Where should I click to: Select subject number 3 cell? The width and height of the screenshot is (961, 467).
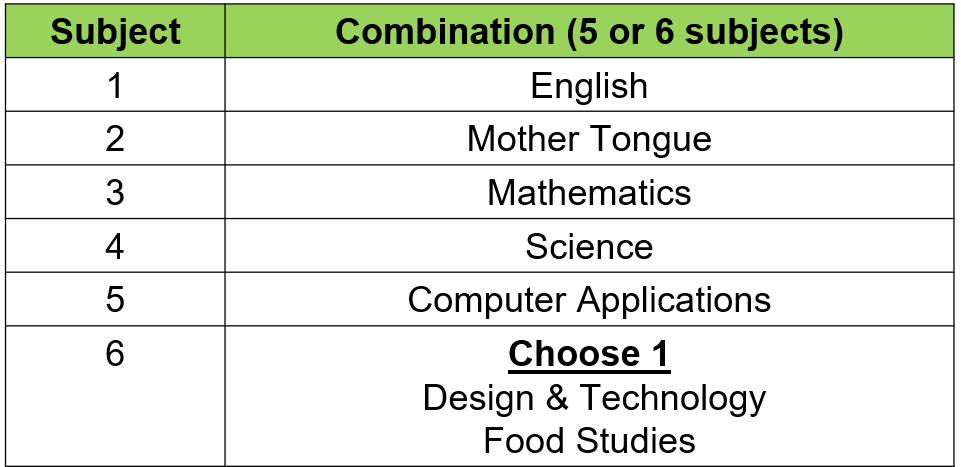[x=115, y=193]
